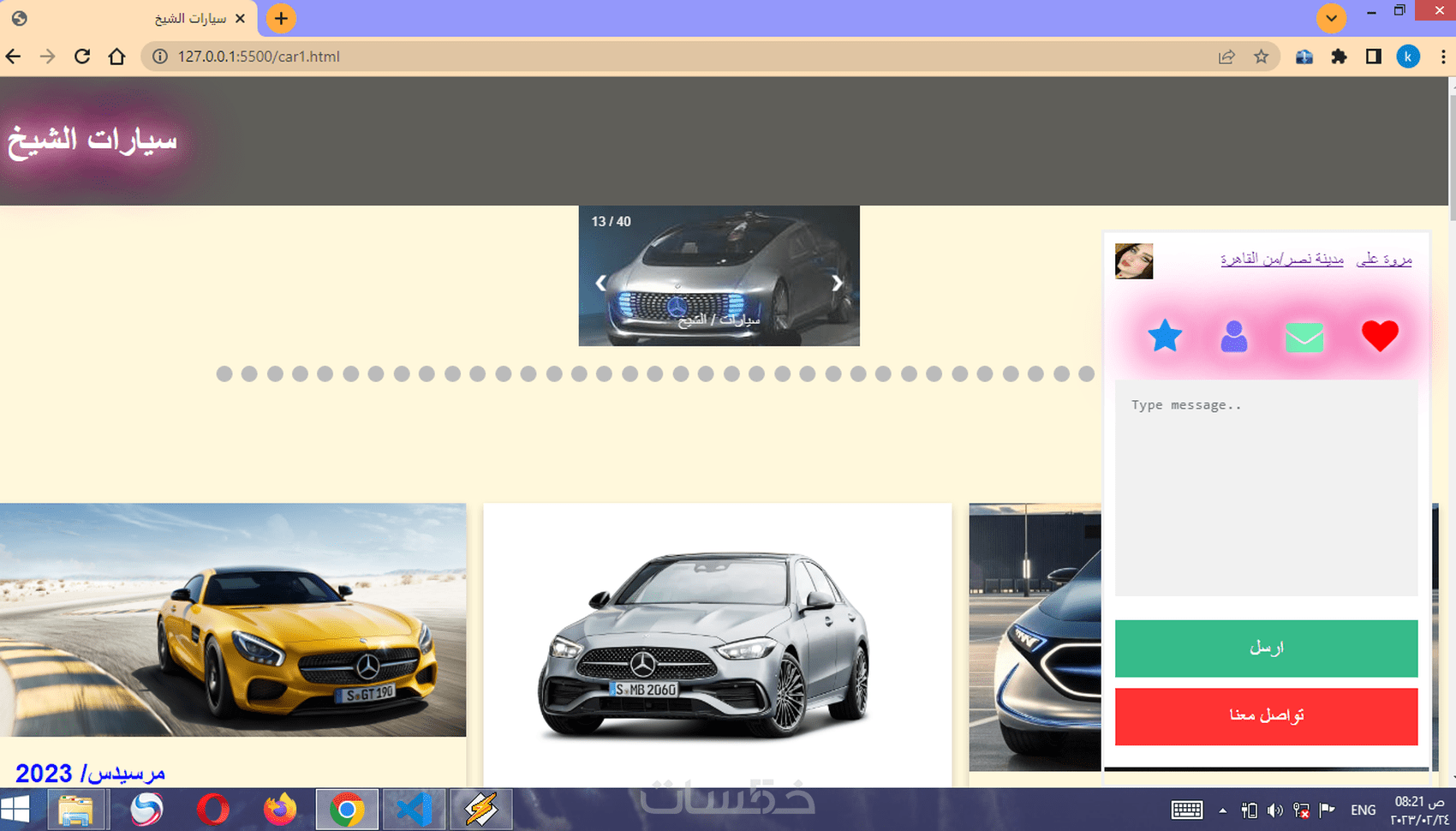
Task: Click the purple user profile icon
Action: (x=1234, y=337)
